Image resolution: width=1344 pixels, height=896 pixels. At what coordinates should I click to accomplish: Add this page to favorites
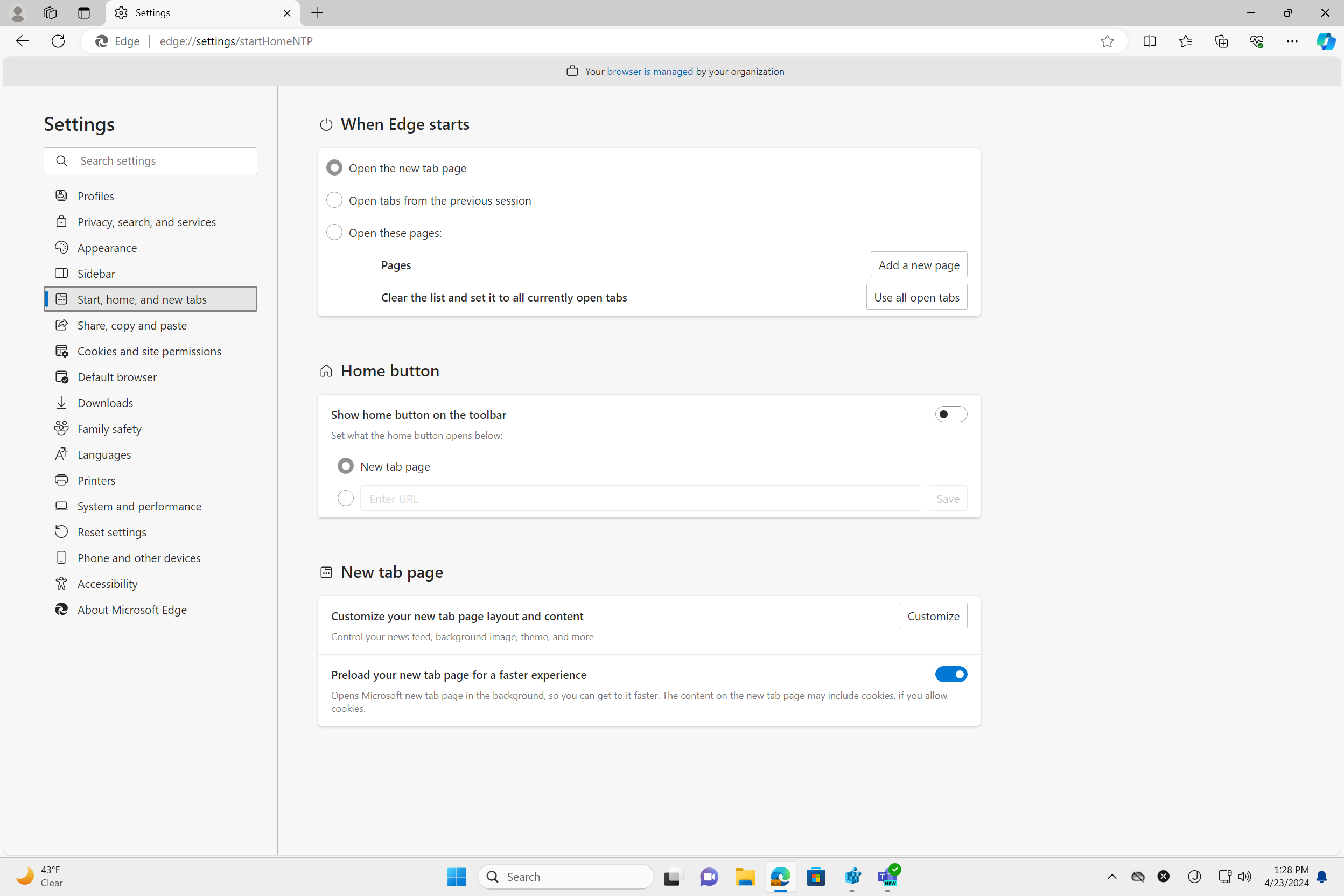[x=1108, y=41]
